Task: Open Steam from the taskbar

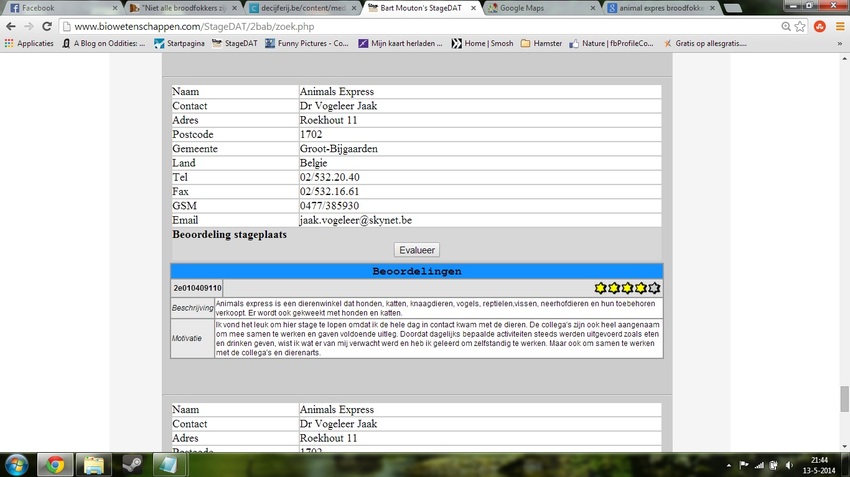Action: point(131,464)
